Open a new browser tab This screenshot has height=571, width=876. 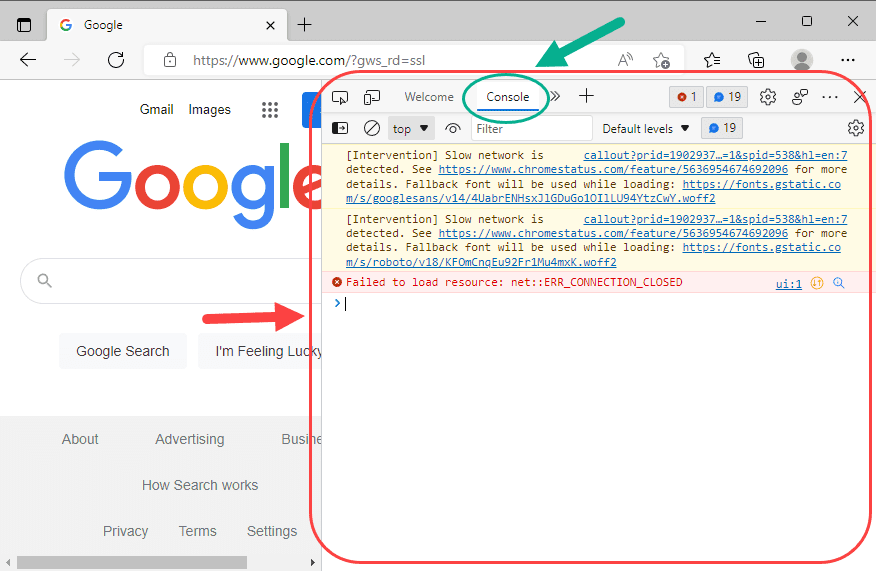click(x=304, y=25)
